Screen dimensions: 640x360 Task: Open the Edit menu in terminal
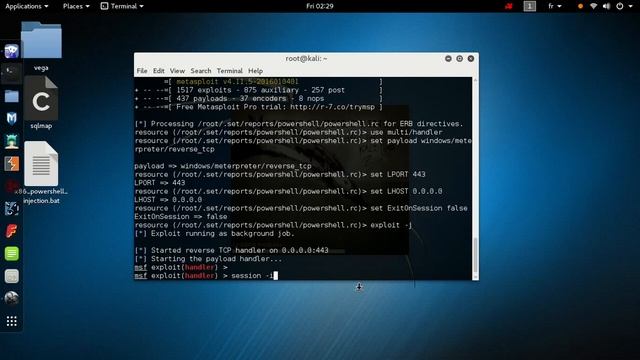(158, 71)
